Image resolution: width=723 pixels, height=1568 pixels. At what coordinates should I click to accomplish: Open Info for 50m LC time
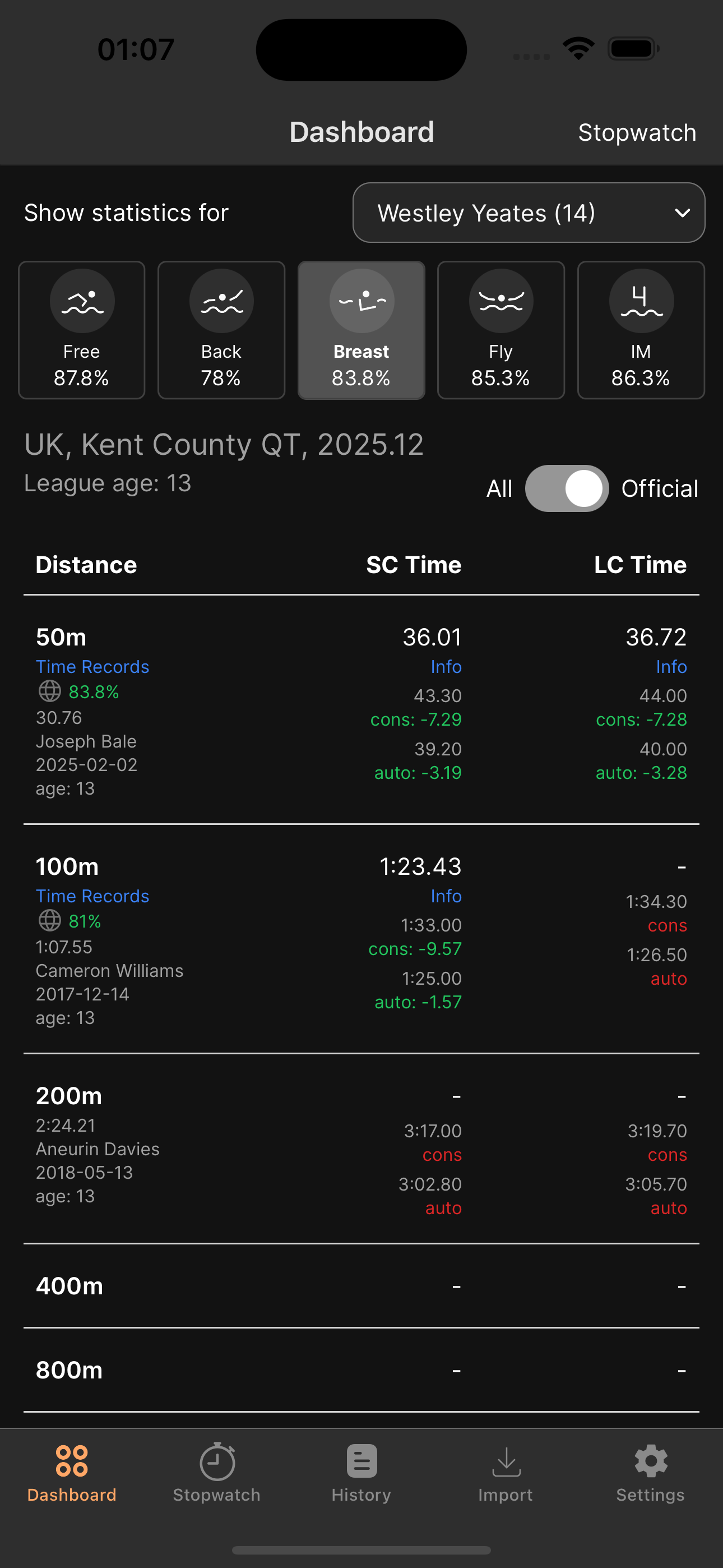[671, 667]
